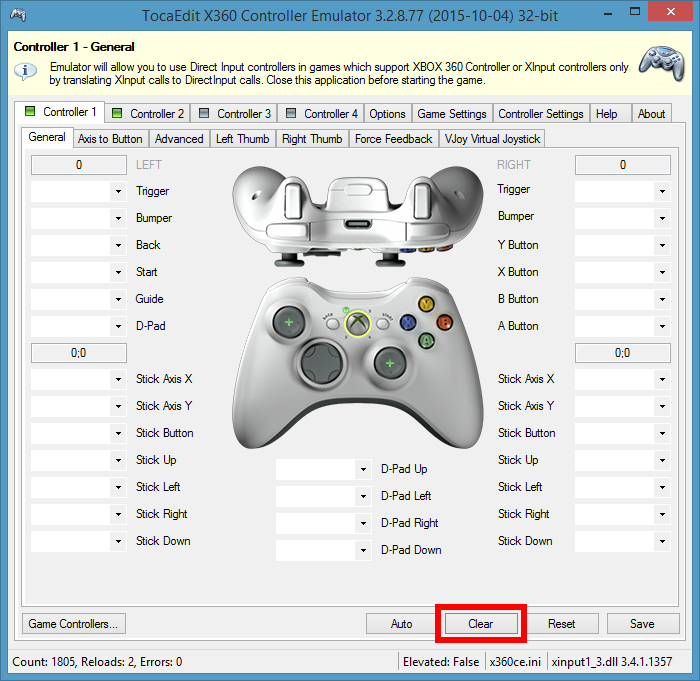The width and height of the screenshot is (700, 681).
Task: Expand the Start mapping dropdown
Action: [x=118, y=272]
